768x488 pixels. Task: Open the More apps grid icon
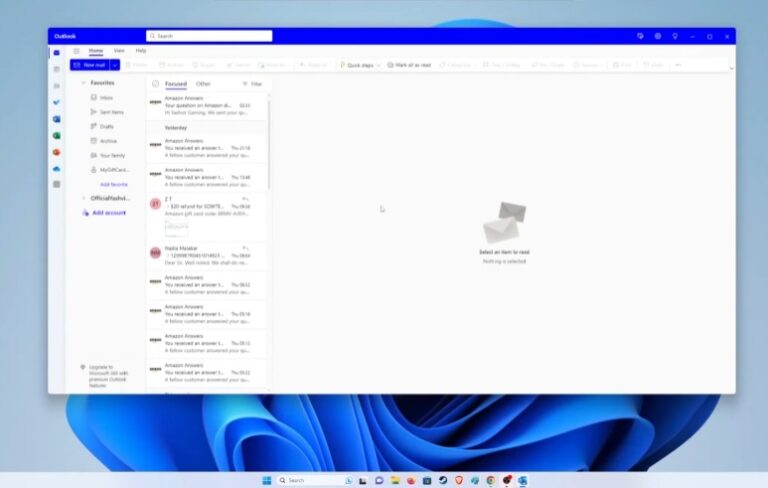(x=57, y=184)
